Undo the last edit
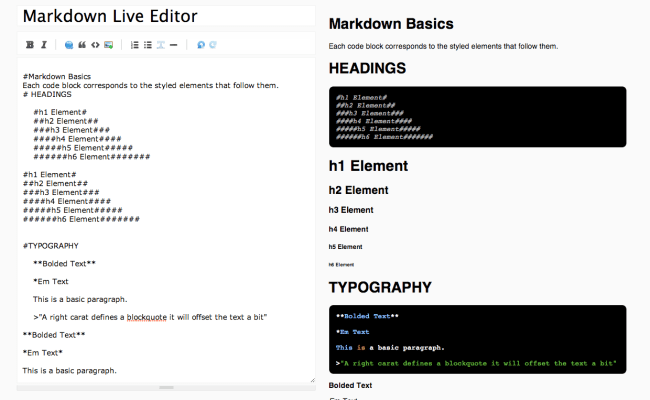 [x=201, y=45]
